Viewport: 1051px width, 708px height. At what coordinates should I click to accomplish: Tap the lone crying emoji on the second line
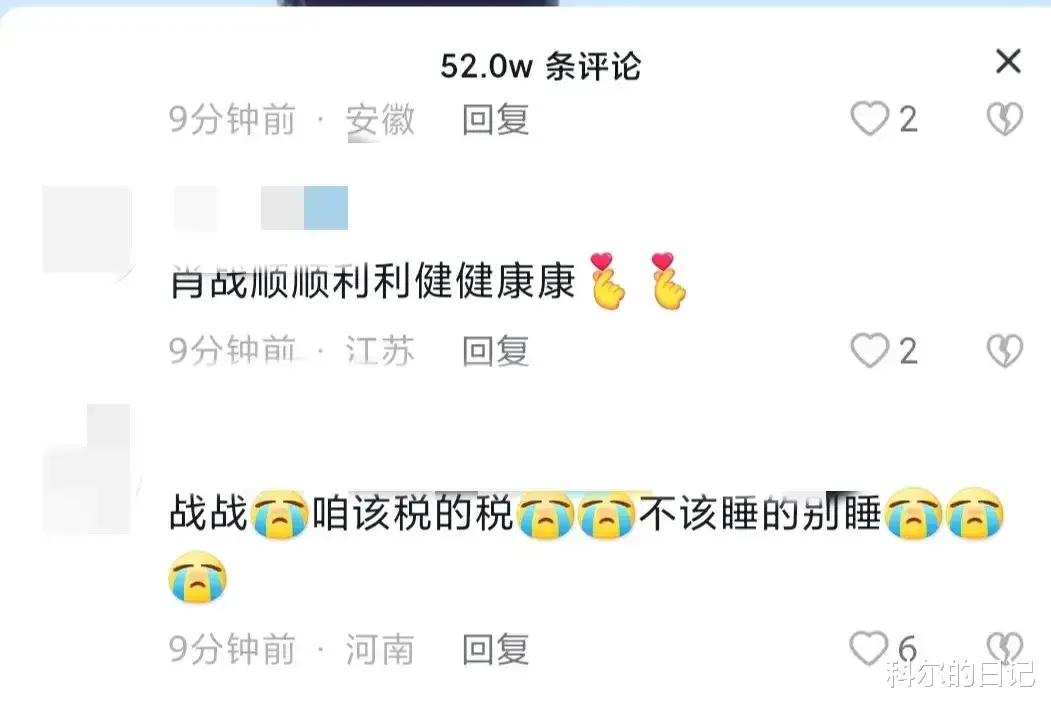pyautogui.click(x=198, y=577)
